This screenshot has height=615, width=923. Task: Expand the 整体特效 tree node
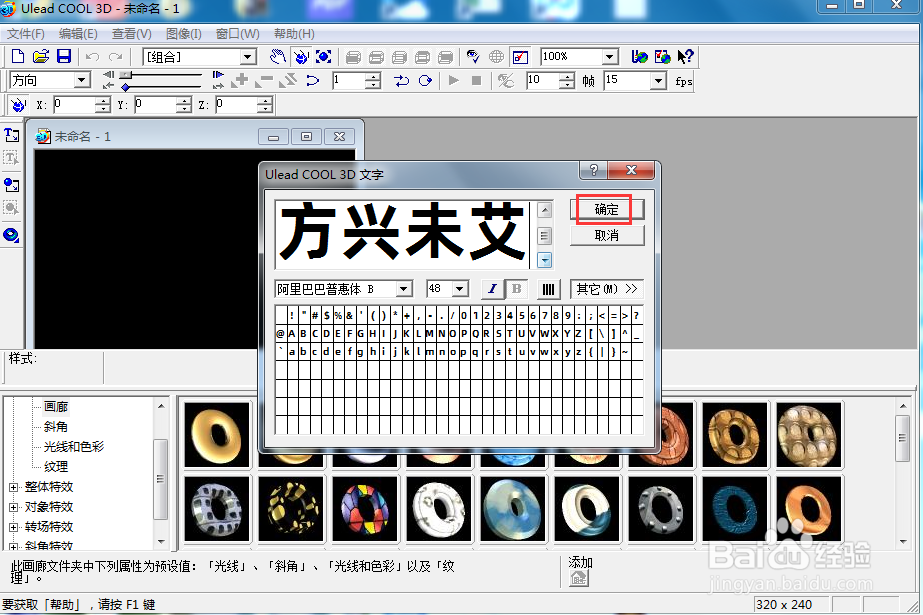pyautogui.click(x=14, y=487)
